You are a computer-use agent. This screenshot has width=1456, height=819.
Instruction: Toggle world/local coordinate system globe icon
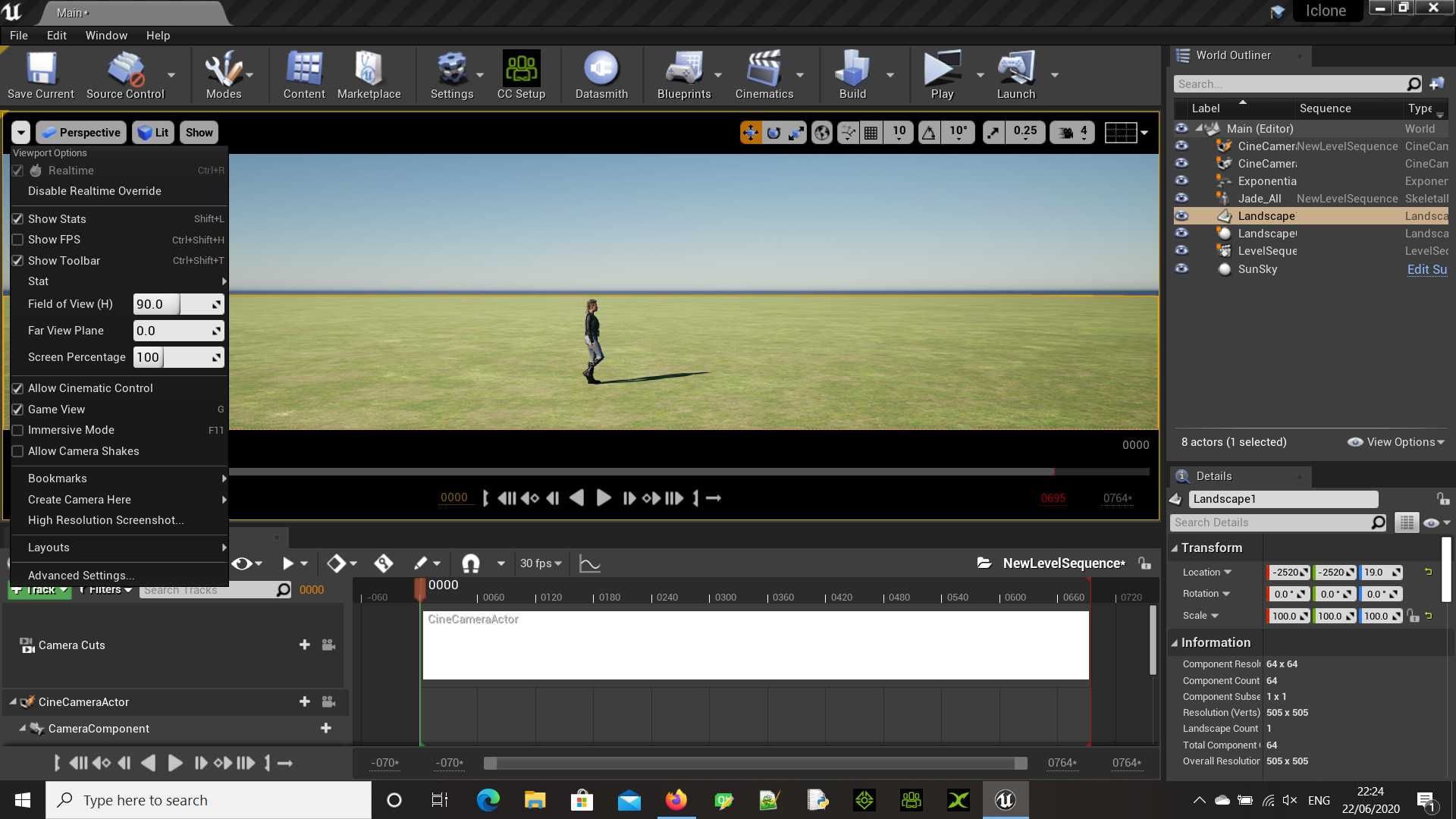[822, 133]
